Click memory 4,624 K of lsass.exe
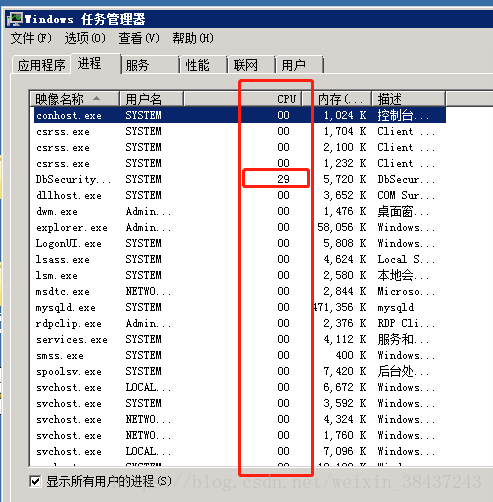Image resolution: width=493 pixels, height=502 pixels. (345, 259)
